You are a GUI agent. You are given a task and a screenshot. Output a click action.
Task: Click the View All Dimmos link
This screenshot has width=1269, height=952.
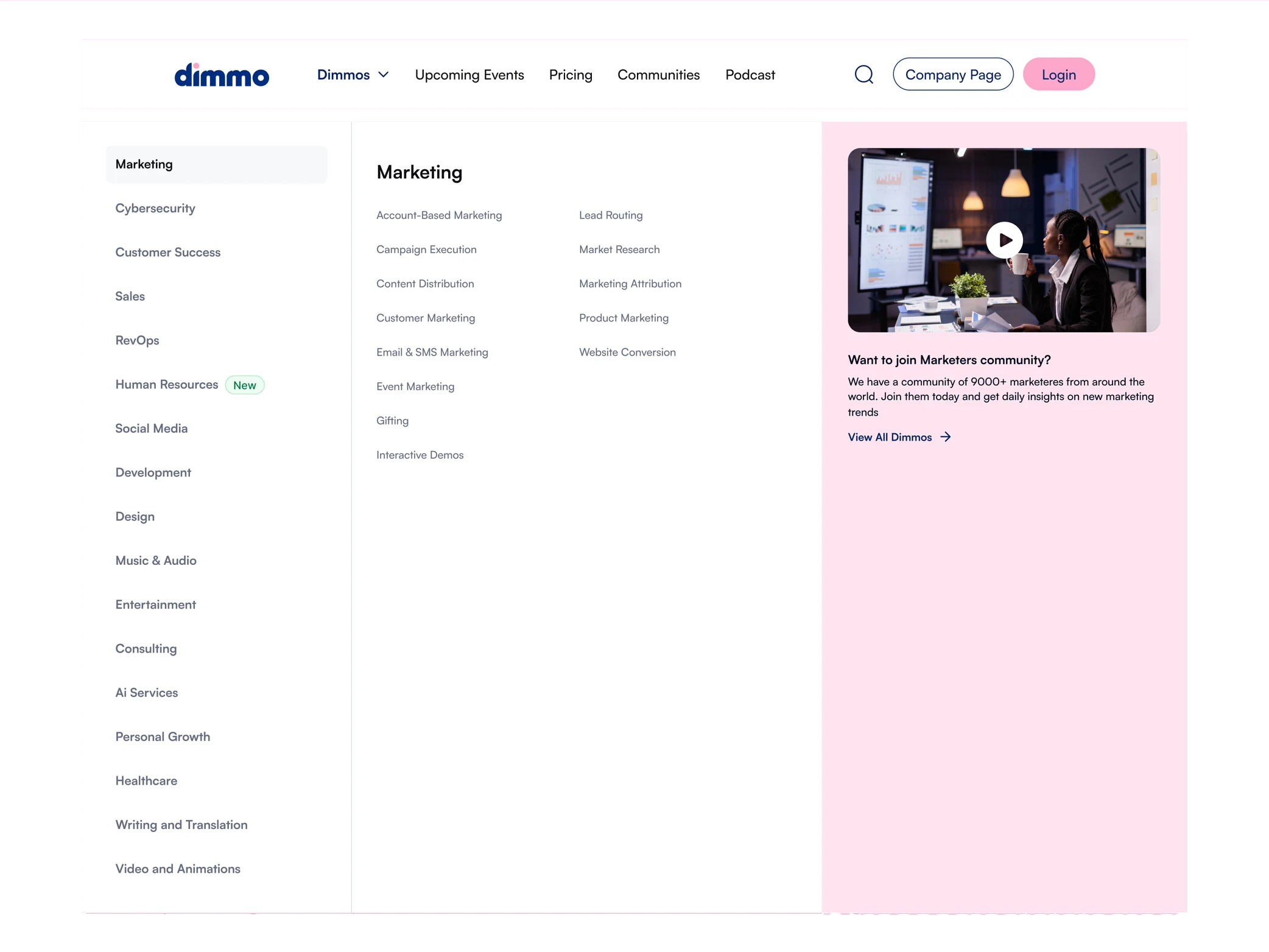point(890,437)
